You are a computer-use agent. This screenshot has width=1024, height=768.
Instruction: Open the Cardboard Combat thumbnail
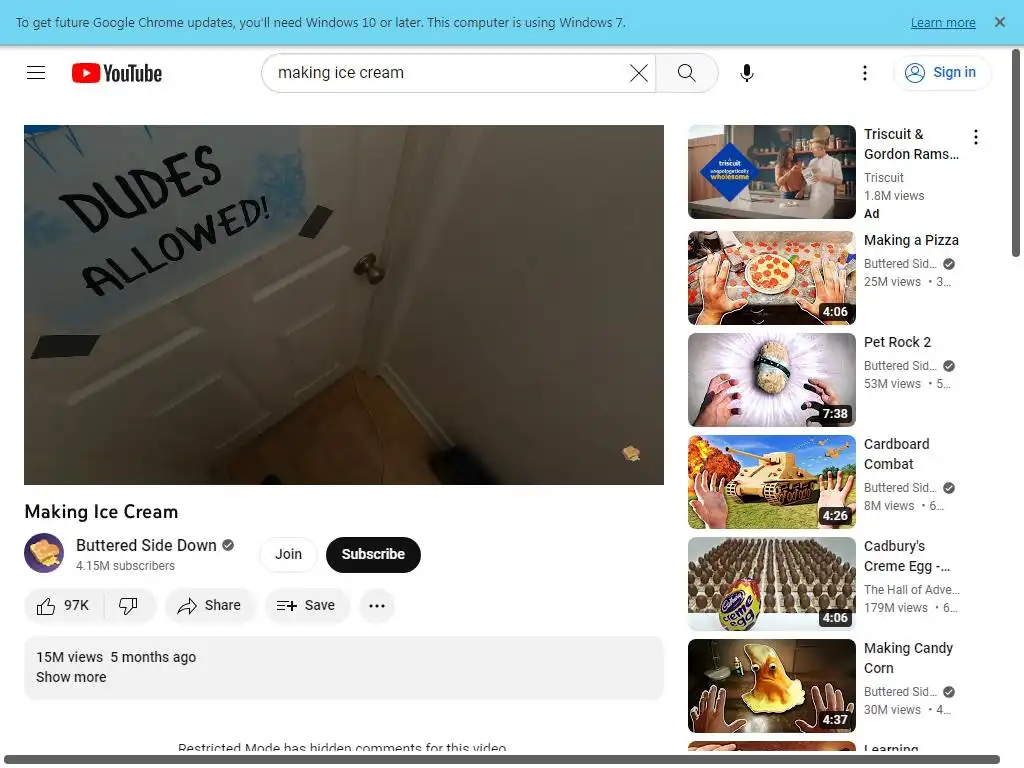[771, 482]
